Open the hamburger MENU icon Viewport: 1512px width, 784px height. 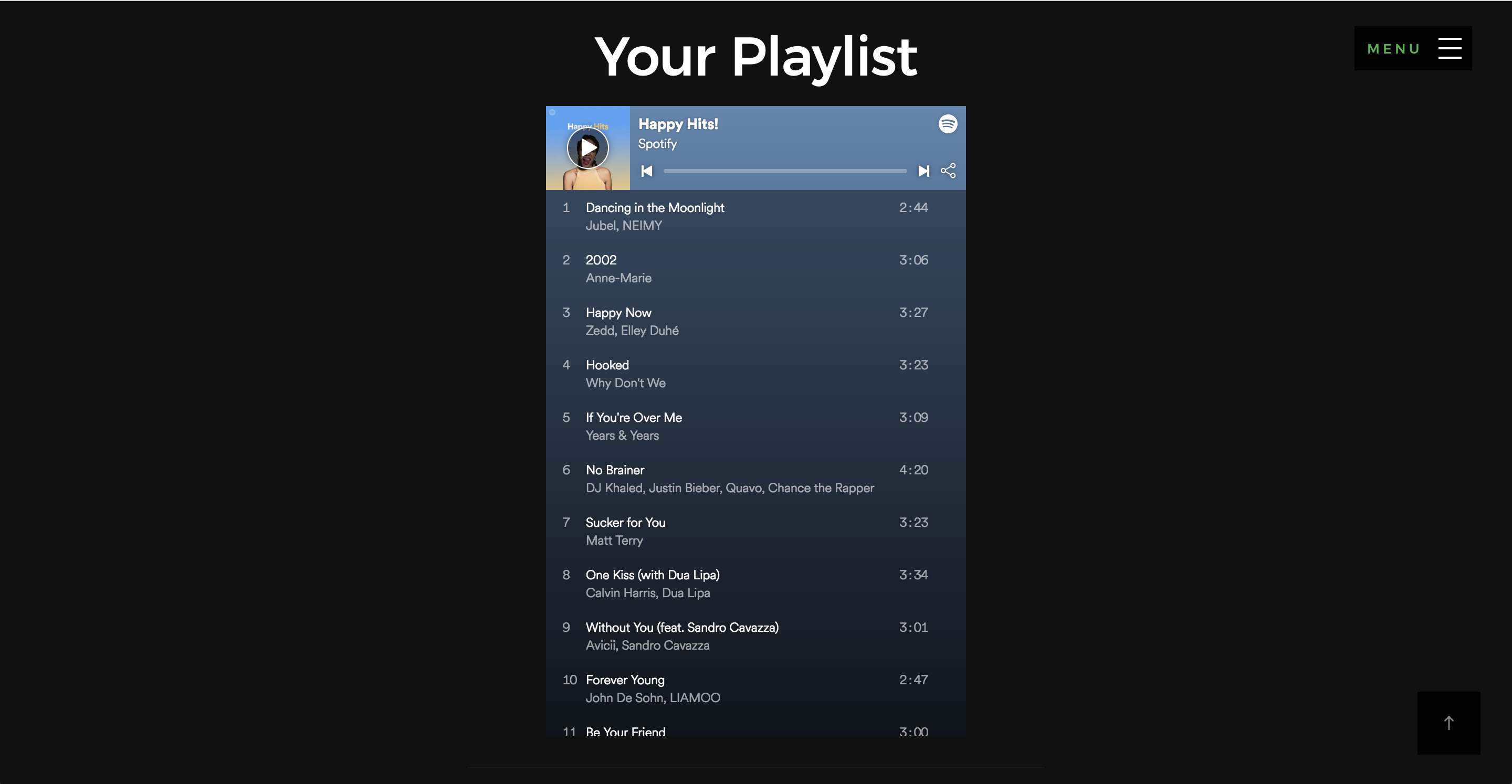1449,48
